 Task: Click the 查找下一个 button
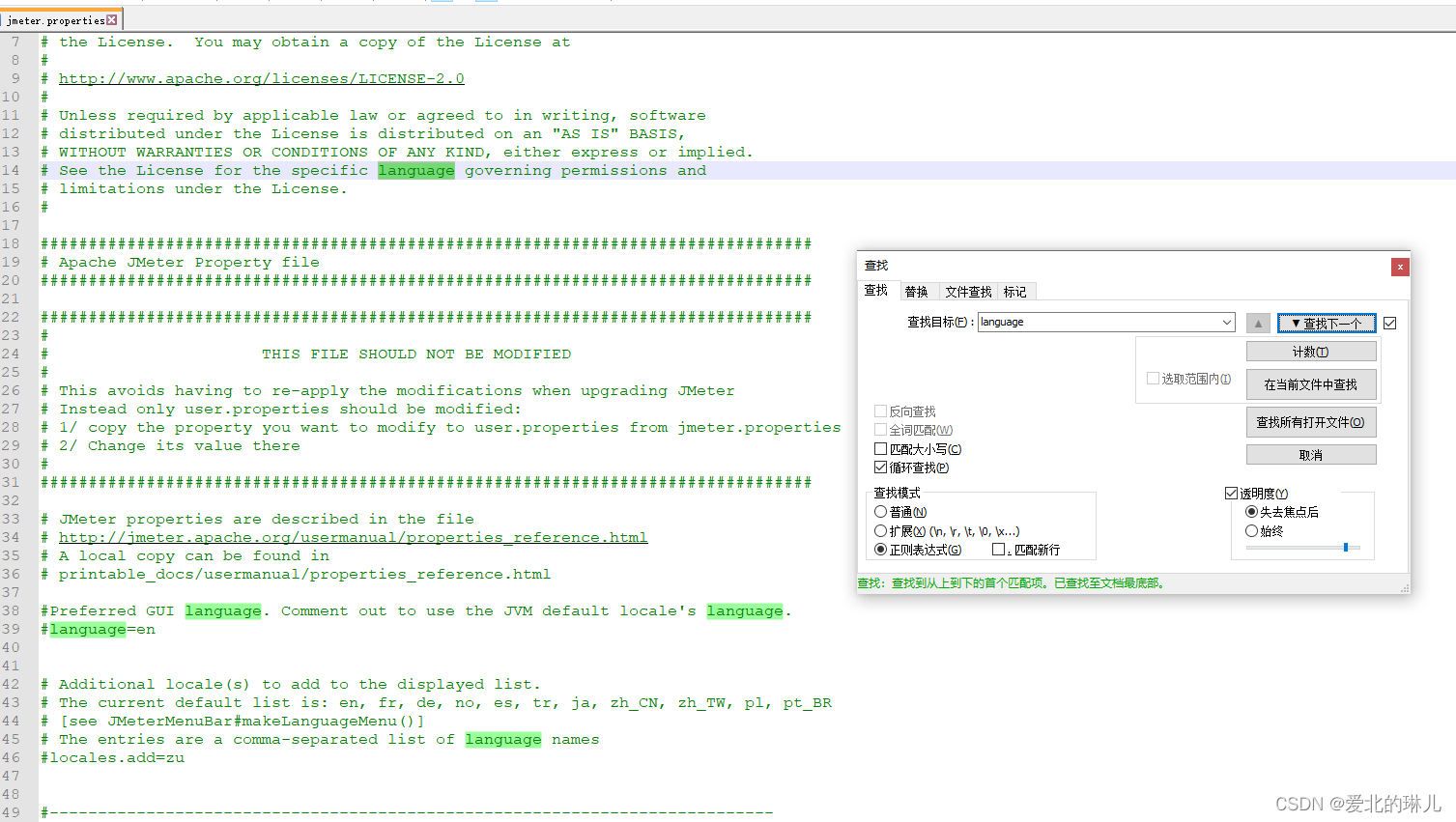(x=1327, y=324)
